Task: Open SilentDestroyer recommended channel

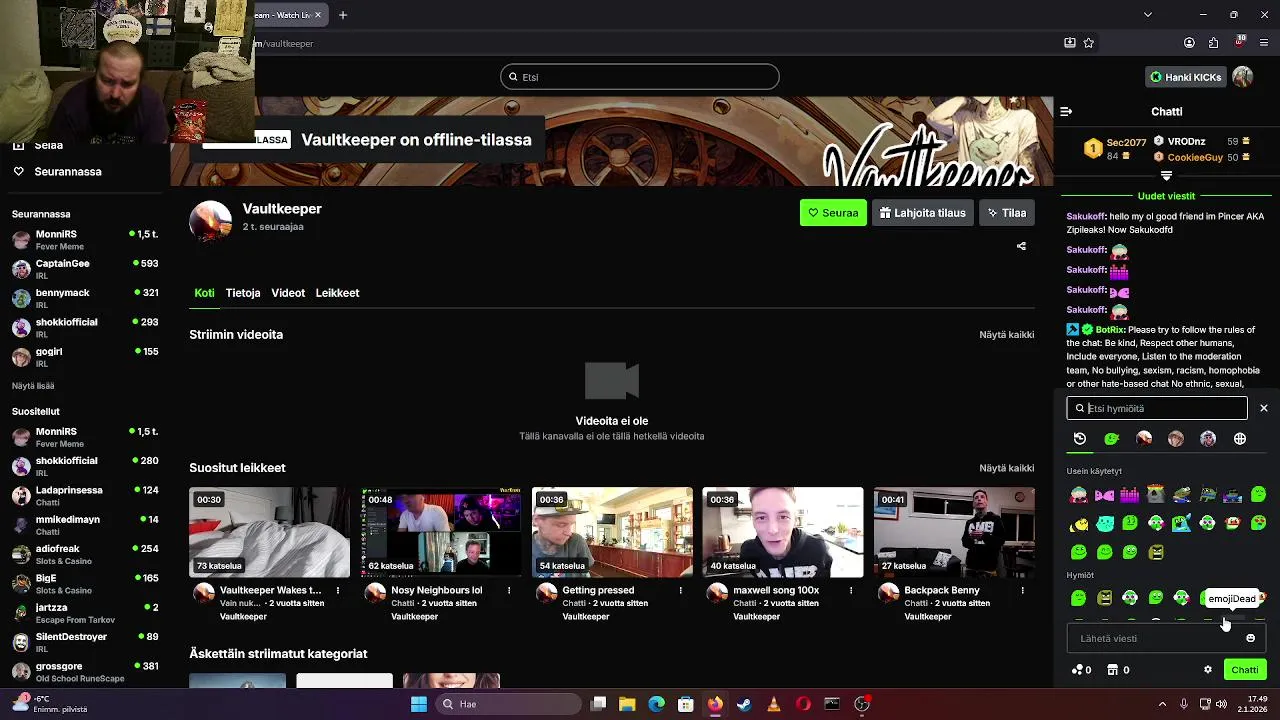Action: [x=85, y=642]
